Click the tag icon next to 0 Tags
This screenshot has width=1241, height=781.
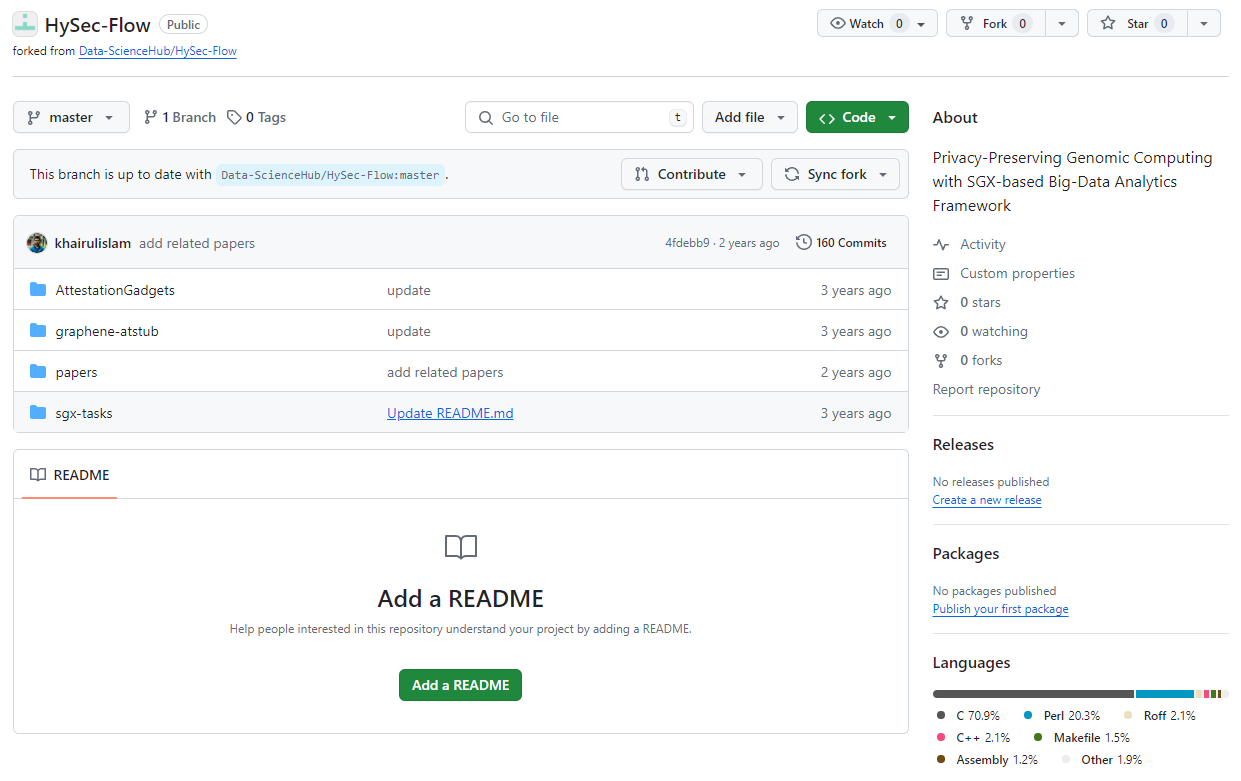(231, 117)
